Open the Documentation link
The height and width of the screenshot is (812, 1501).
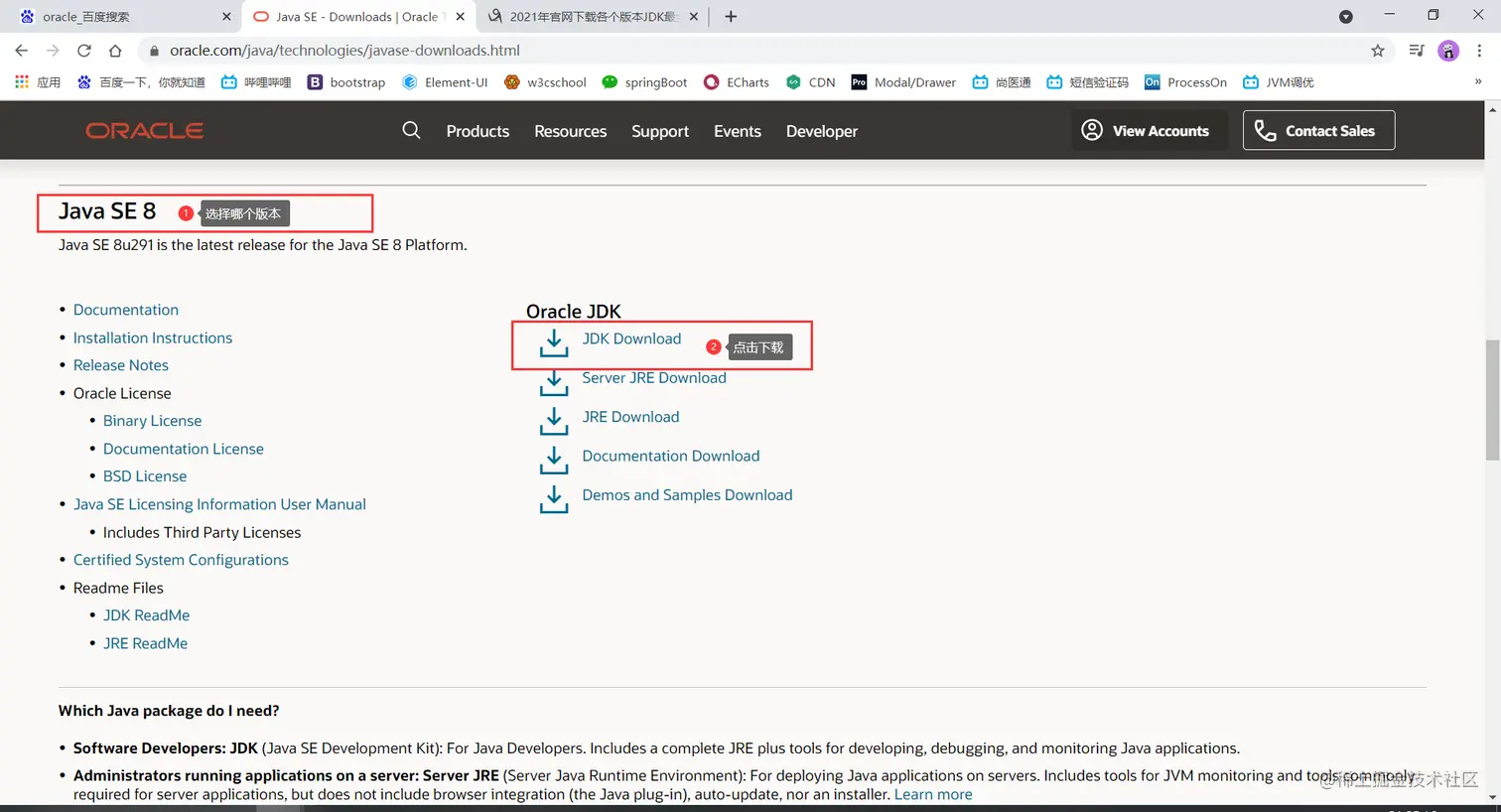tap(126, 310)
